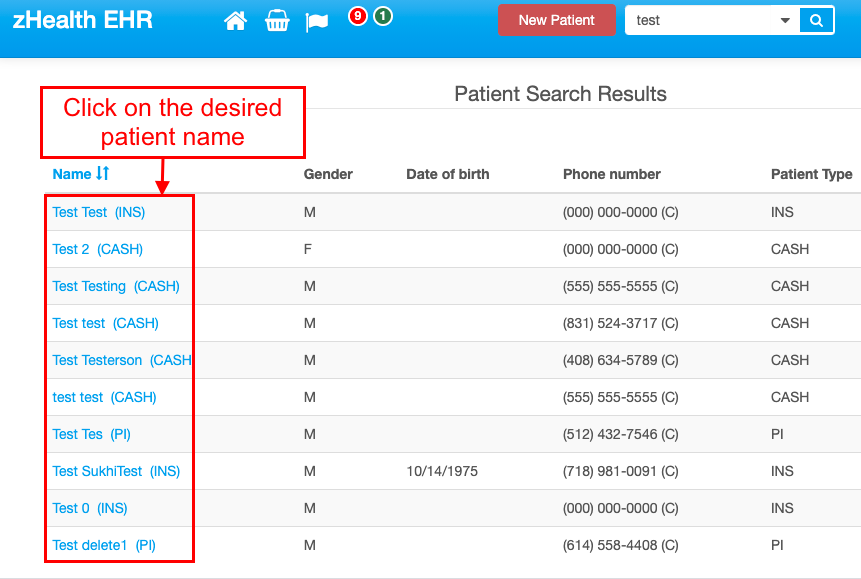Click the zHealth EHR logo

[x=82, y=20]
